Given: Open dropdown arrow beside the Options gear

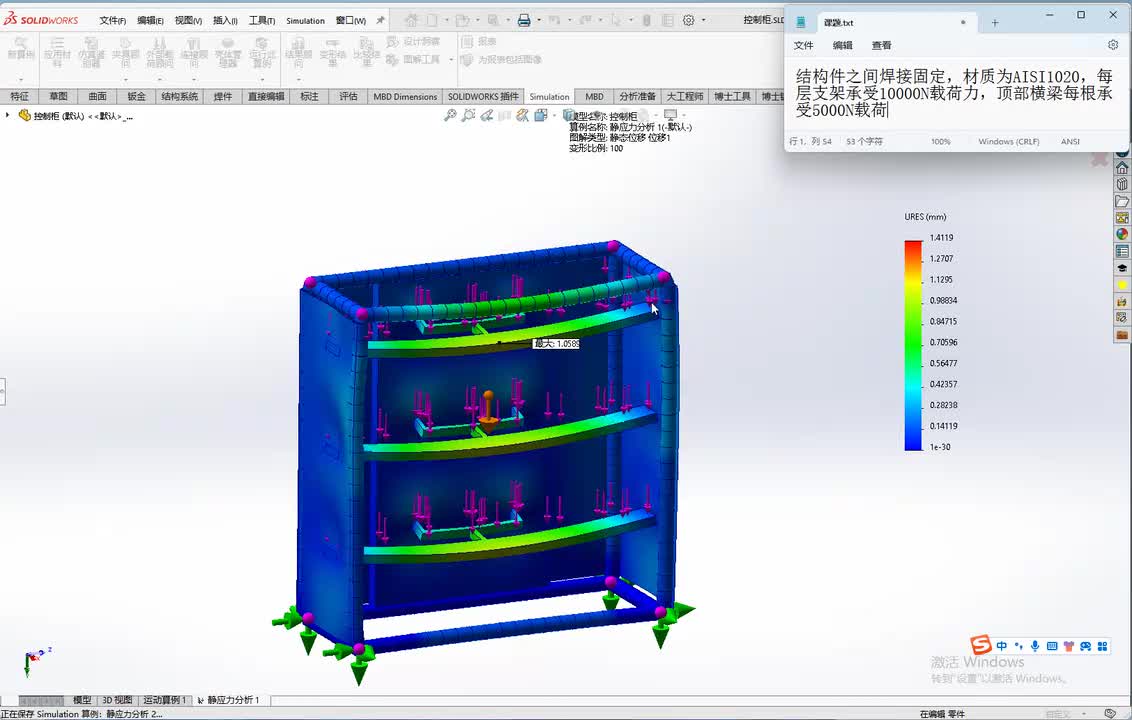Looking at the screenshot, I should [x=703, y=20].
